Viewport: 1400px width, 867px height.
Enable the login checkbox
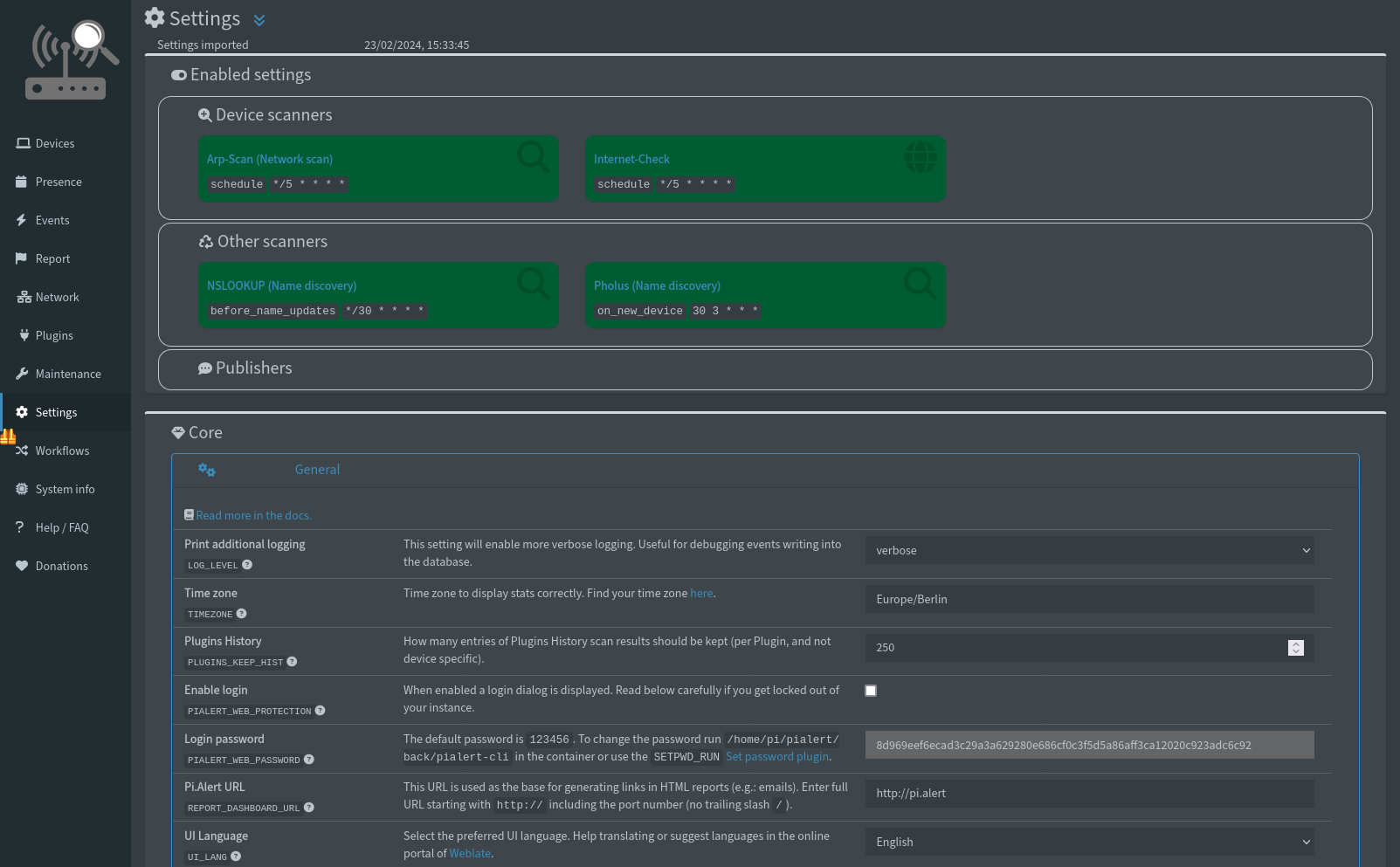(871, 691)
